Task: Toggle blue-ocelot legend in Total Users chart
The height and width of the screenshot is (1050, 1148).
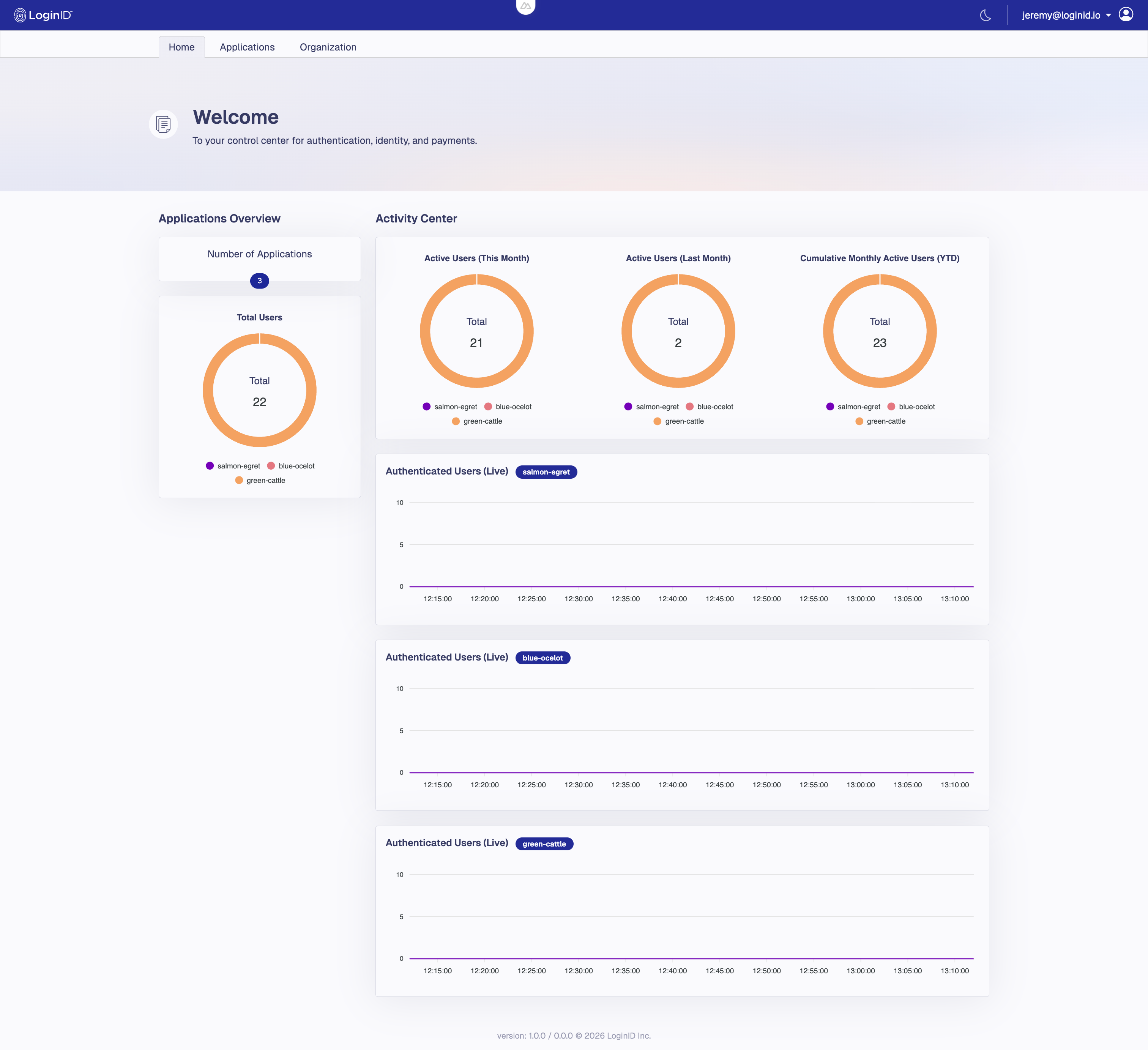Action: tap(291, 466)
